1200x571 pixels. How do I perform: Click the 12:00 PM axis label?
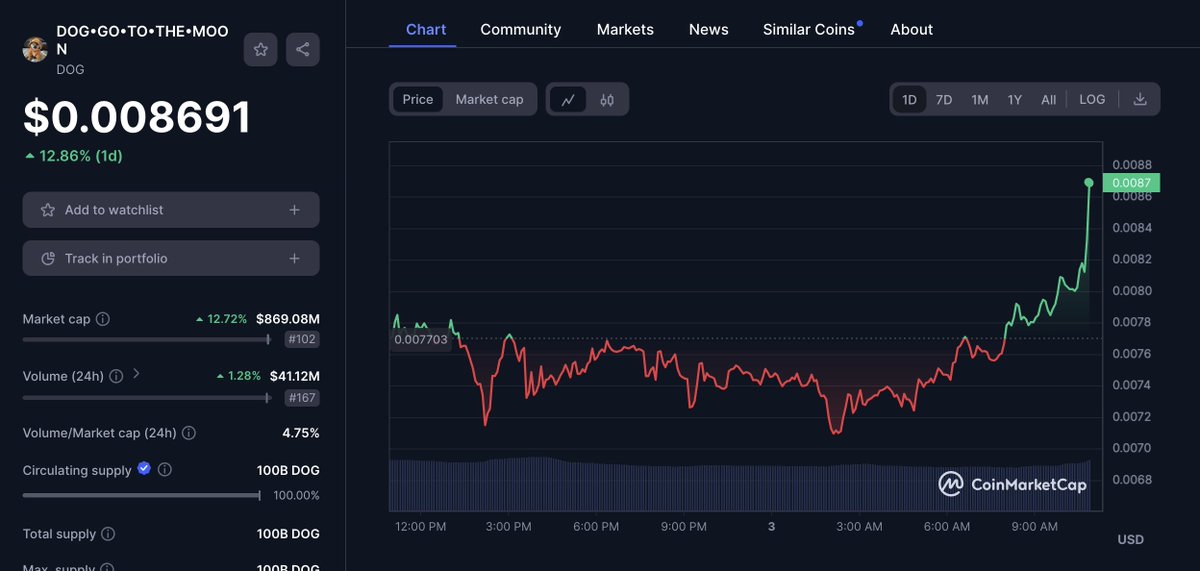[x=420, y=526]
